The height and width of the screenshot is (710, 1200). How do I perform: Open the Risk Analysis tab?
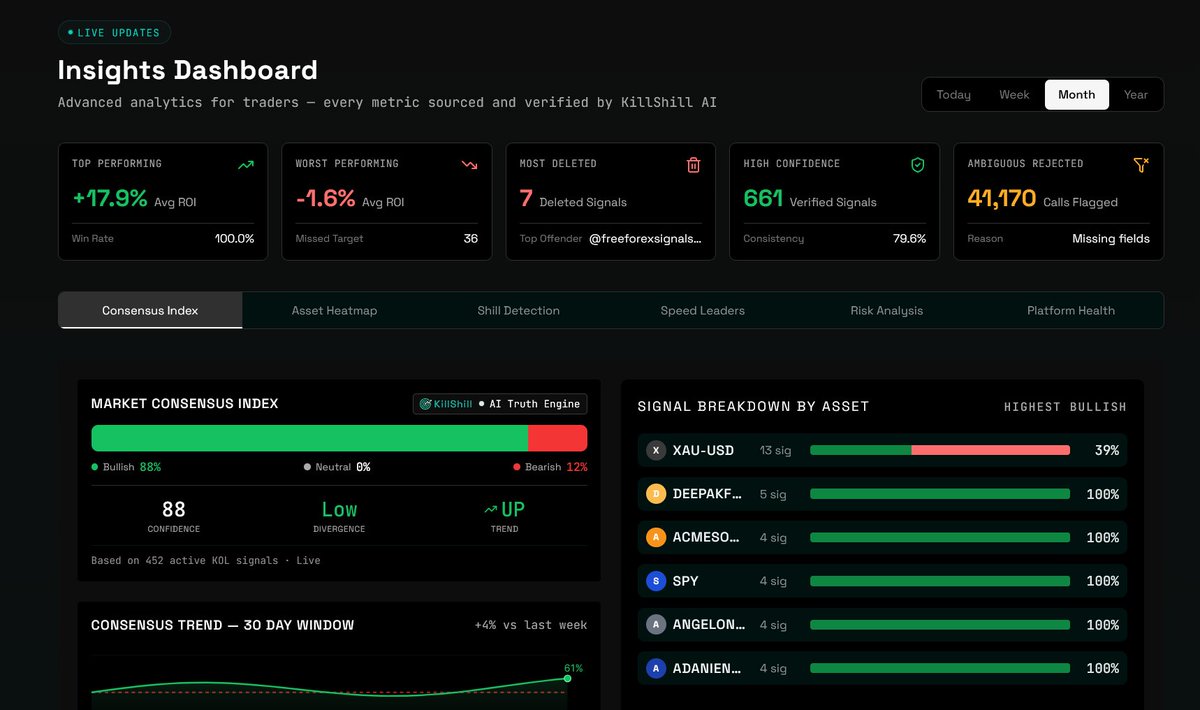point(887,310)
